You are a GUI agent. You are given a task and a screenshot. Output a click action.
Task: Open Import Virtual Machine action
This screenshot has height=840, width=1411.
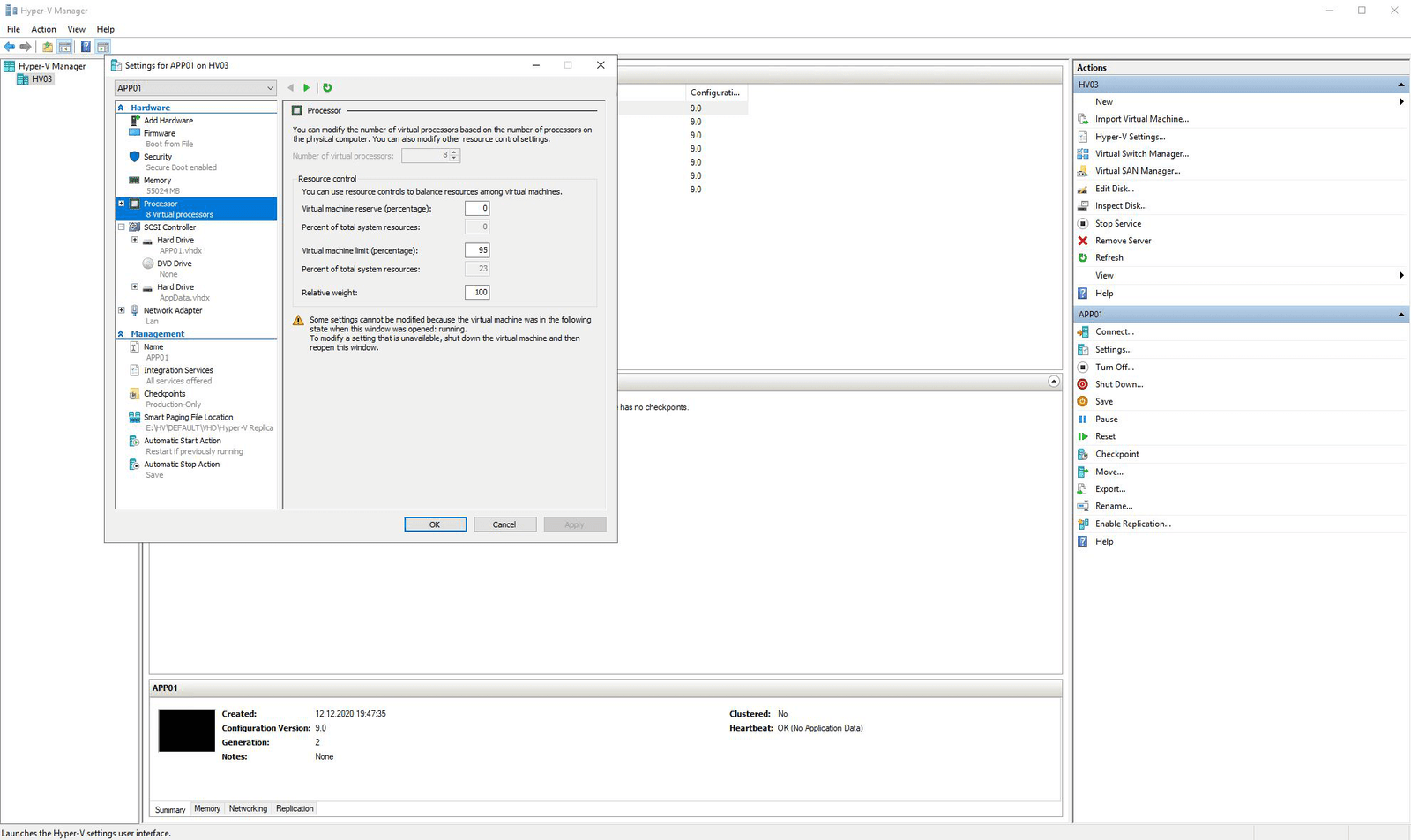tap(1141, 119)
